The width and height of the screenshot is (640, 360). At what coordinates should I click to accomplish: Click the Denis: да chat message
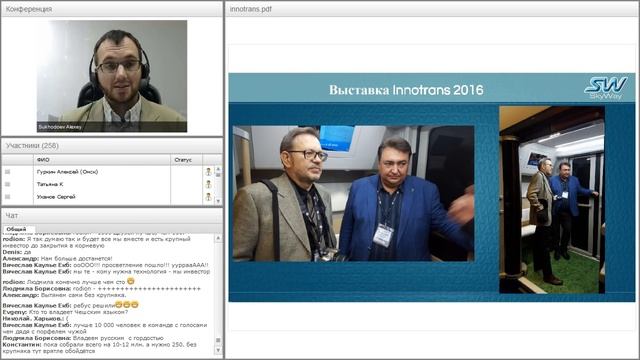[x=17, y=252]
